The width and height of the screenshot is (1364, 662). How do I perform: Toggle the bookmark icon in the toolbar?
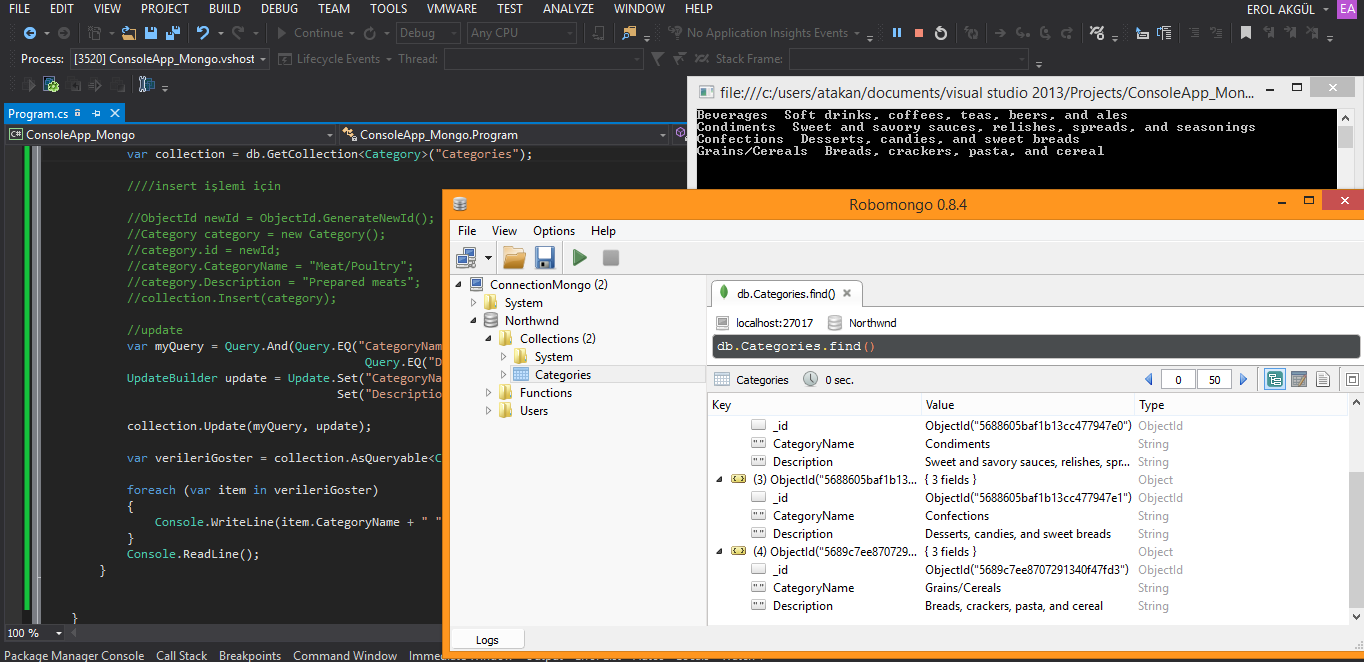[x=1245, y=33]
